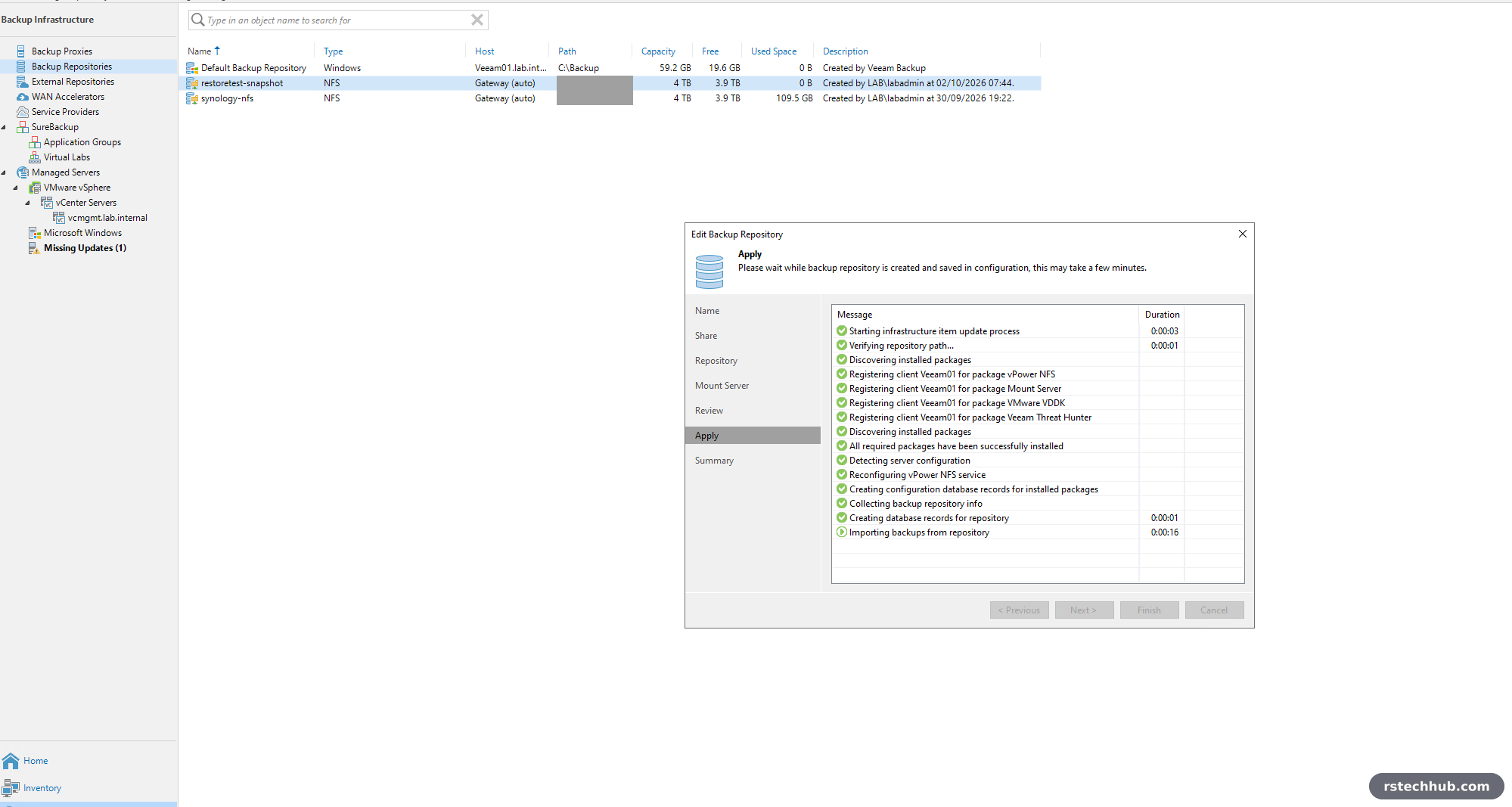Open the Summary wizard step

pyautogui.click(x=715, y=461)
